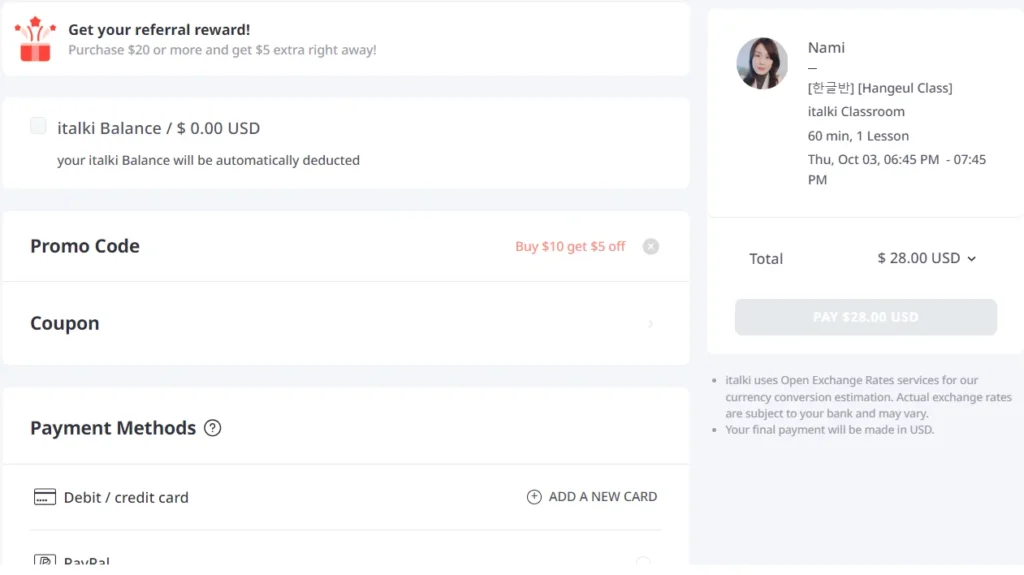Open the Total currency dropdown arrow
The height and width of the screenshot is (575, 1024).
(972, 259)
